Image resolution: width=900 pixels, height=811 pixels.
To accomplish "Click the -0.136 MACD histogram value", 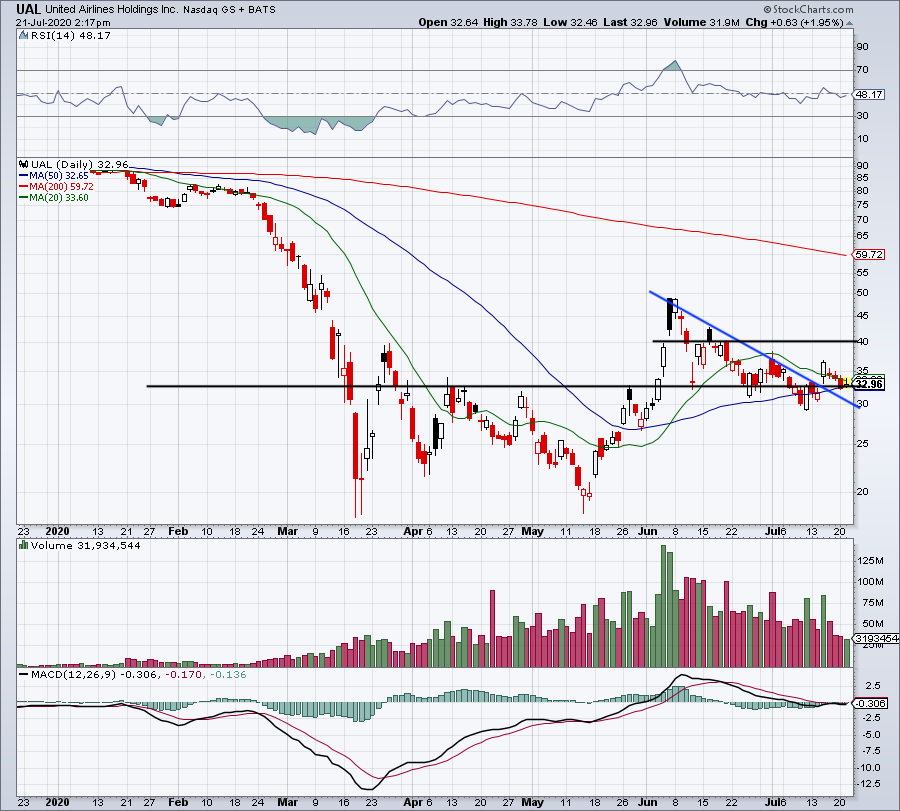I will tap(228, 674).
